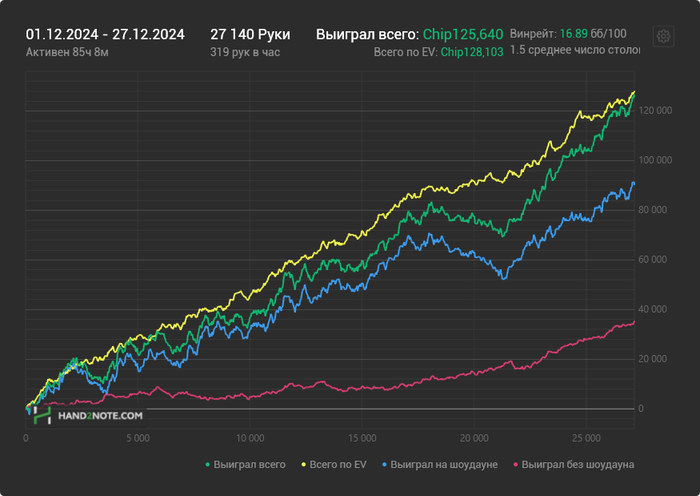
Task: Click the 20 000 x-axis label
Action: tap(474, 438)
